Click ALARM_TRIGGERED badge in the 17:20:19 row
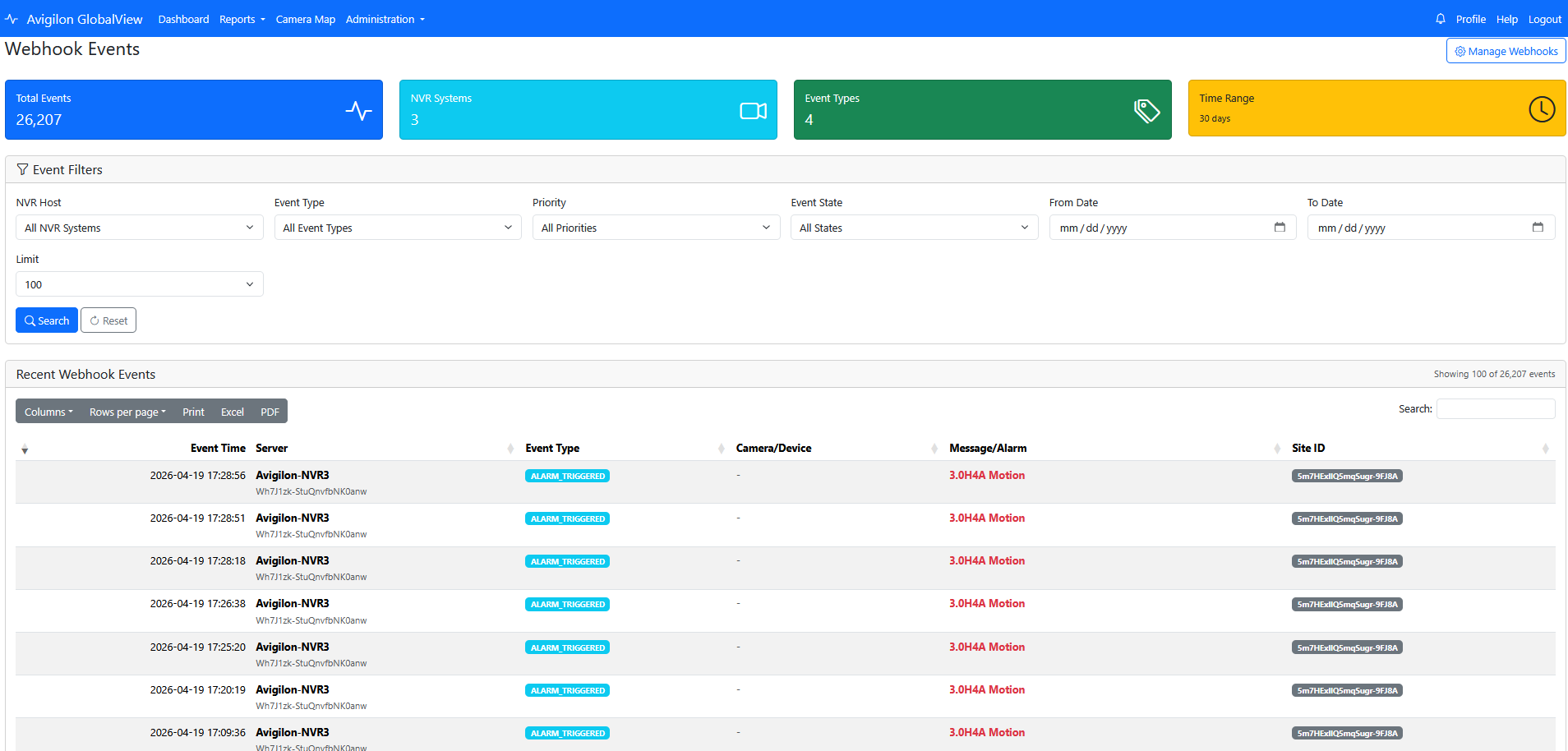 (x=567, y=690)
